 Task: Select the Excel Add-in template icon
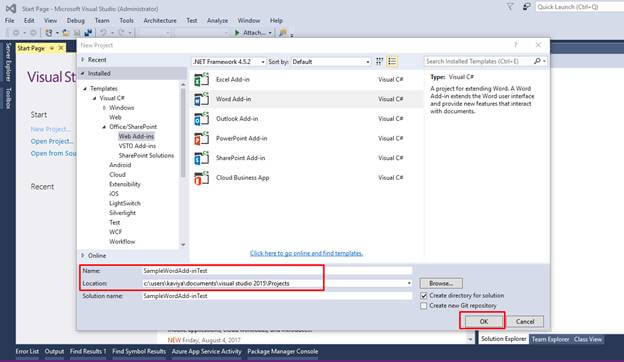(x=201, y=80)
